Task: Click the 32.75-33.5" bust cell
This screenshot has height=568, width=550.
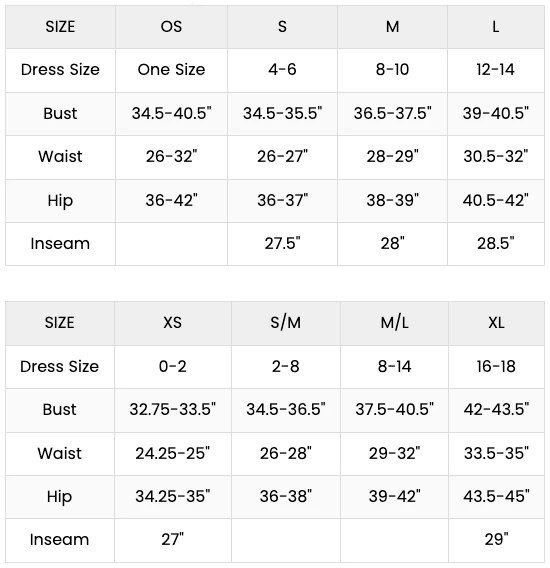Action: click(172, 410)
